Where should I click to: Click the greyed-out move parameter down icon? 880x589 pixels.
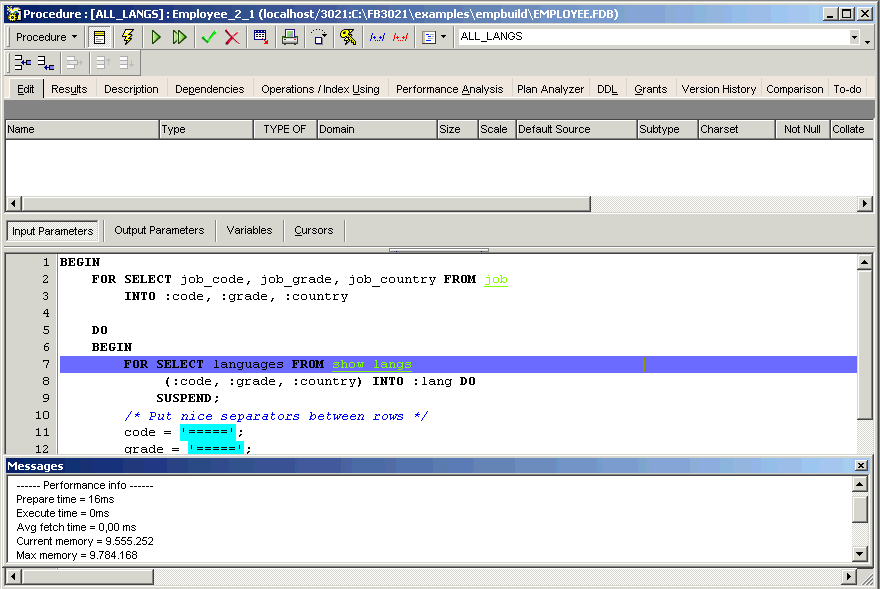click(127, 62)
